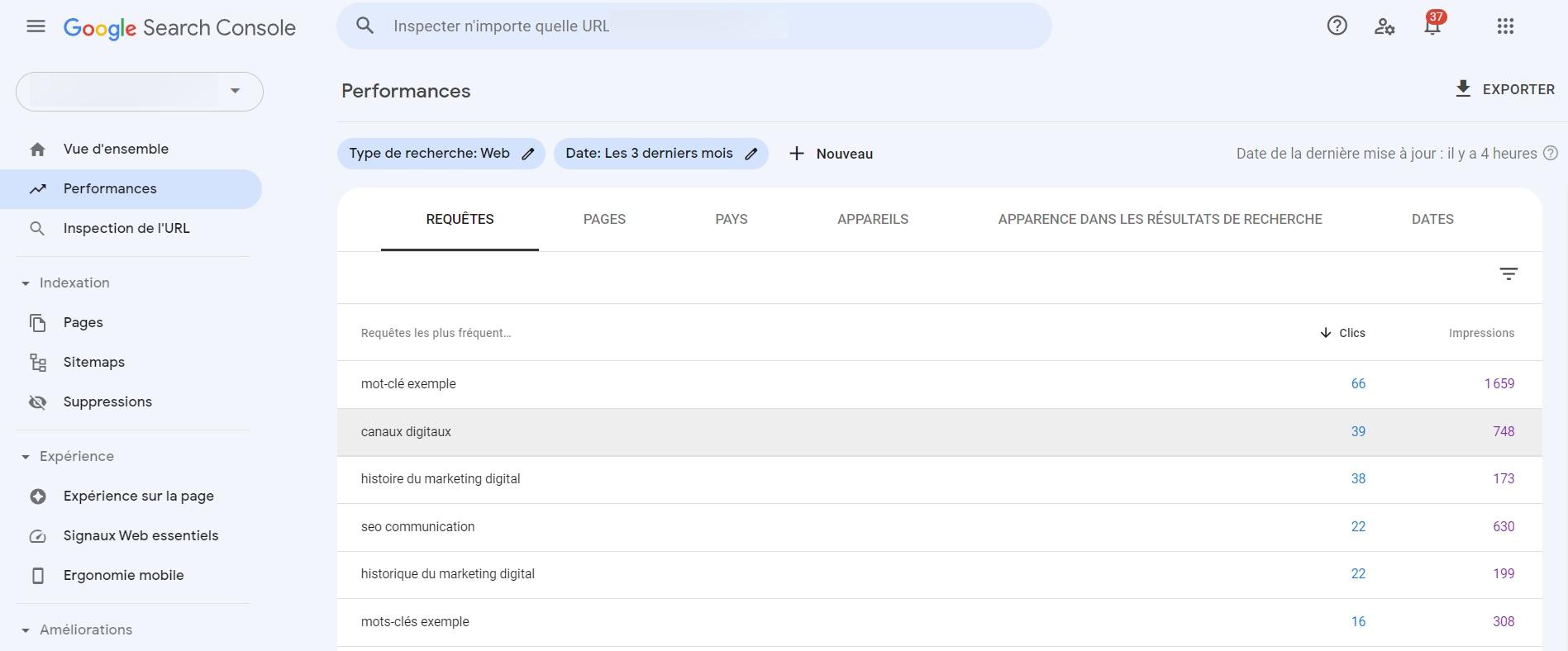
Task: Switch to the Requêtes tab
Action: (x=460, y=220)
